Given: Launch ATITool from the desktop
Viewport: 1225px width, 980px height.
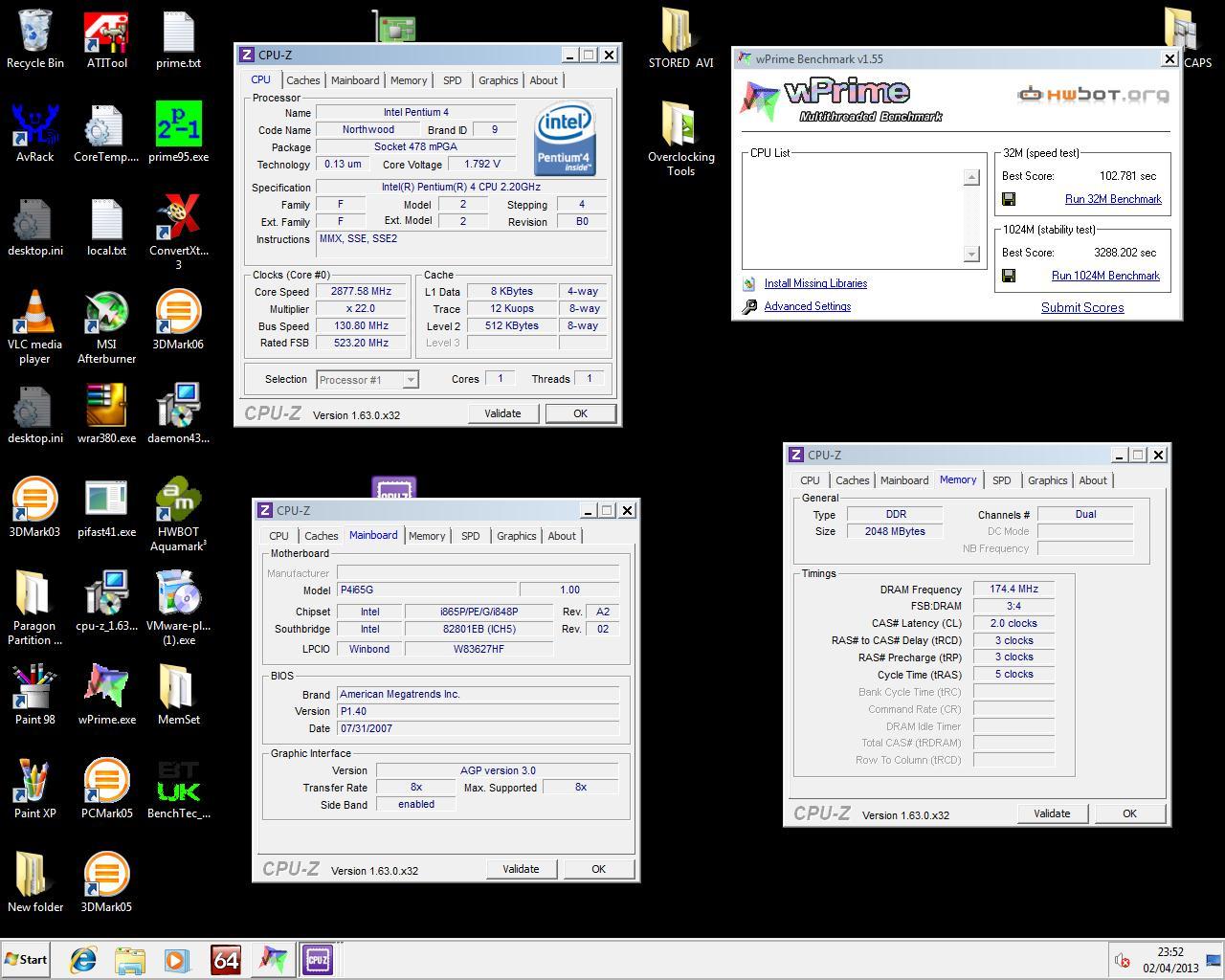Looking at the screenshot, I should pos(106,40).
